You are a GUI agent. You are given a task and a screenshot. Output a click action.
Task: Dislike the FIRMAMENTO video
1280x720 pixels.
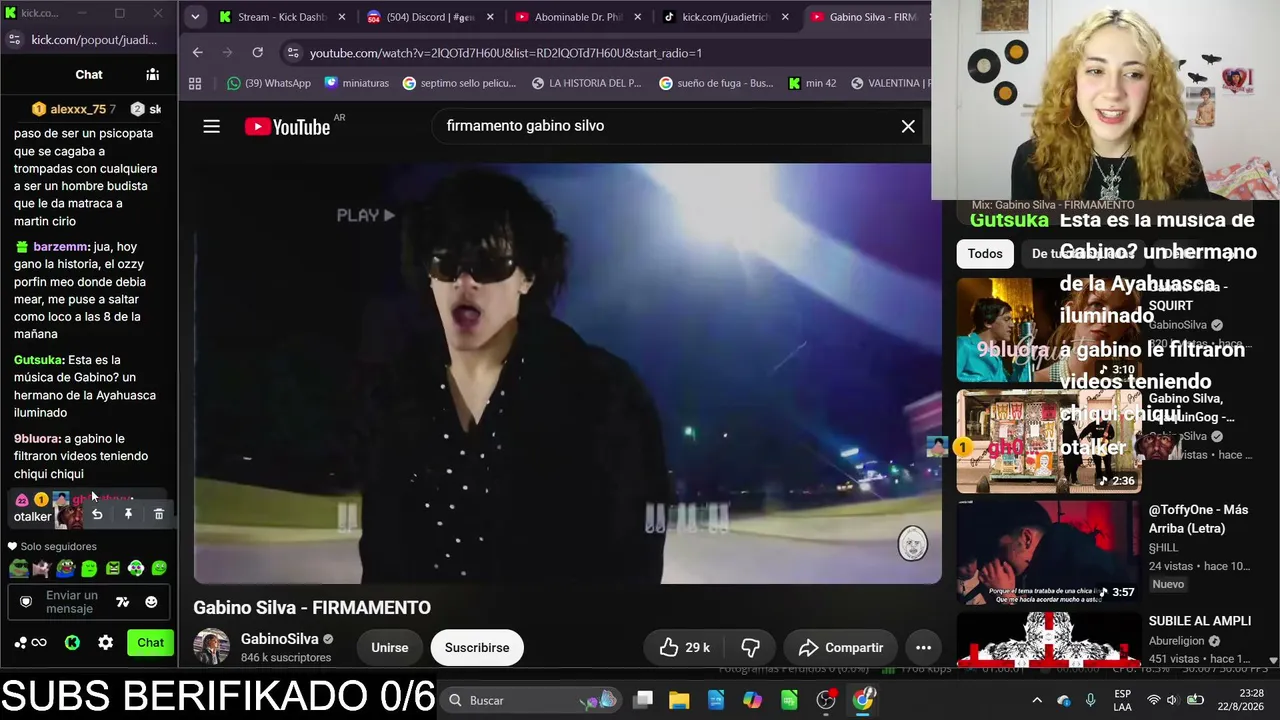[x=751, y=648]
